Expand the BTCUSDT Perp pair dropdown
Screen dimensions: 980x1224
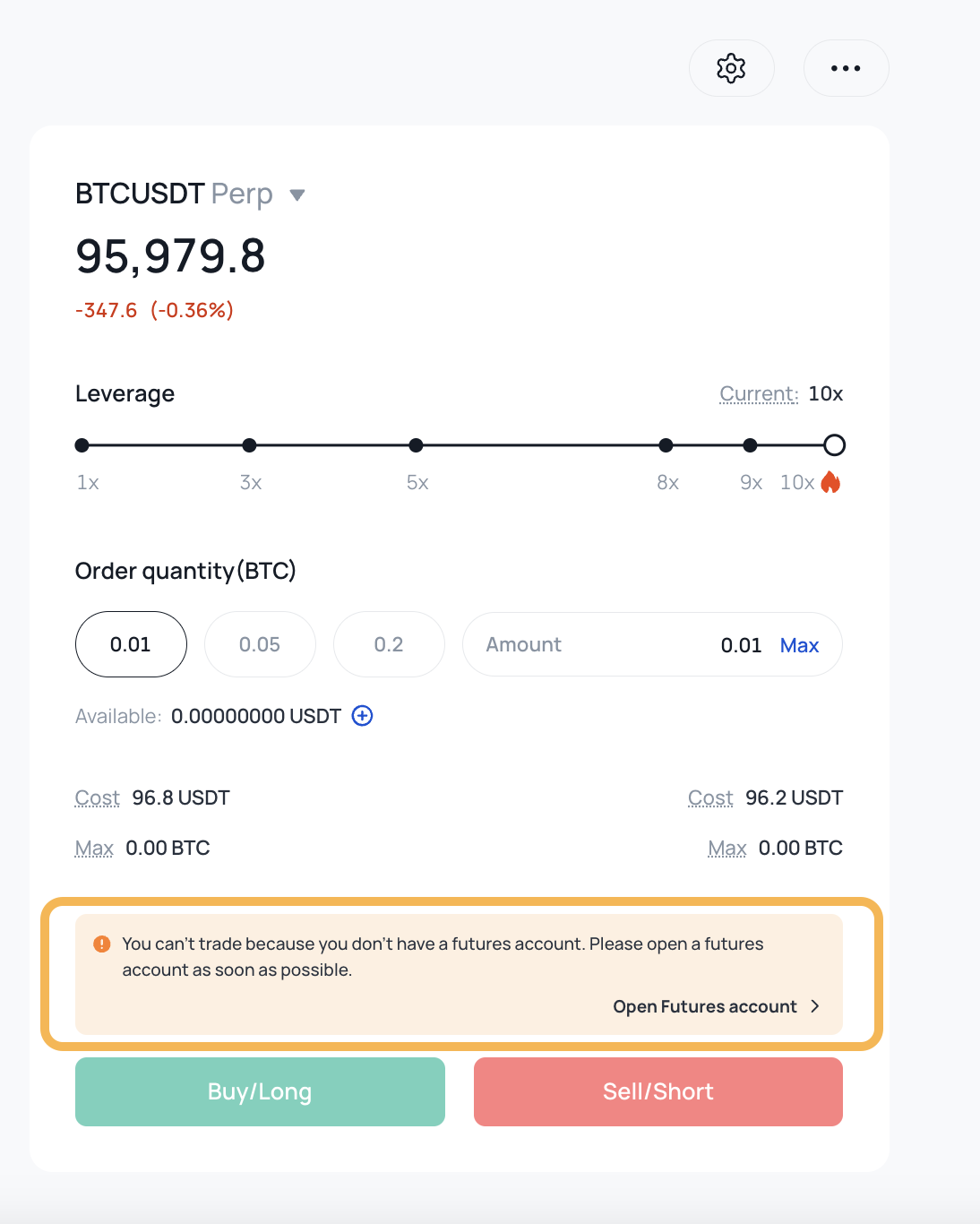297,194
